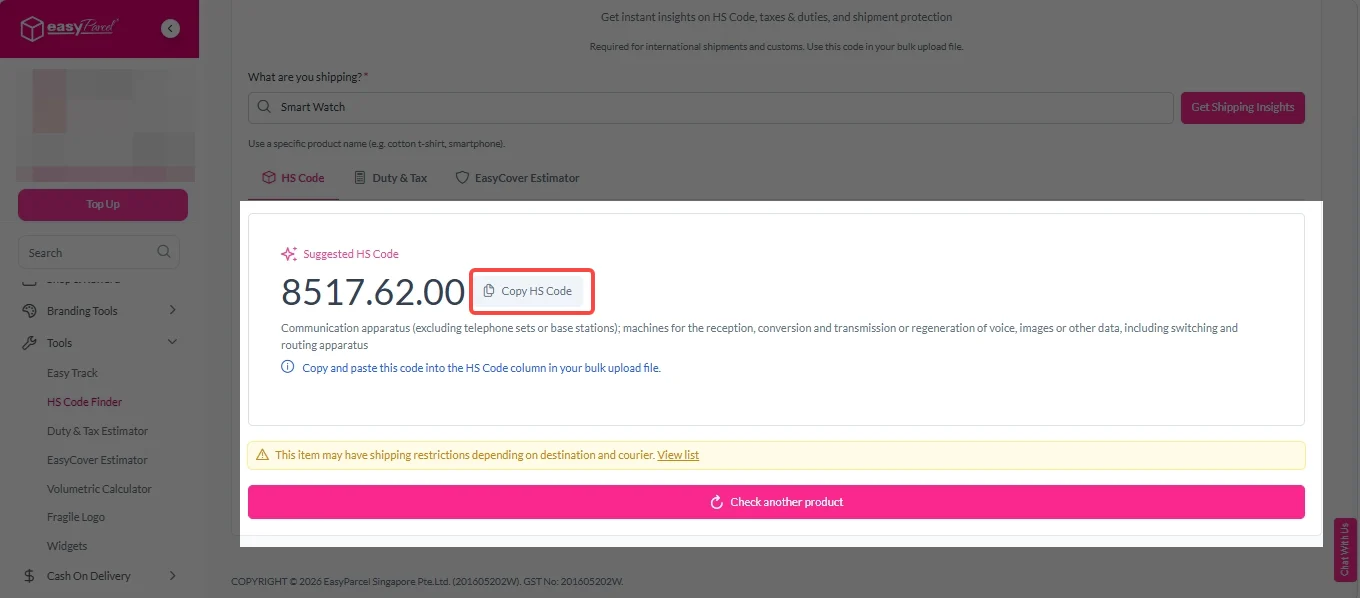
Task: Open Volumetric Calculator in the sidebar
Action: coord(99,489)
